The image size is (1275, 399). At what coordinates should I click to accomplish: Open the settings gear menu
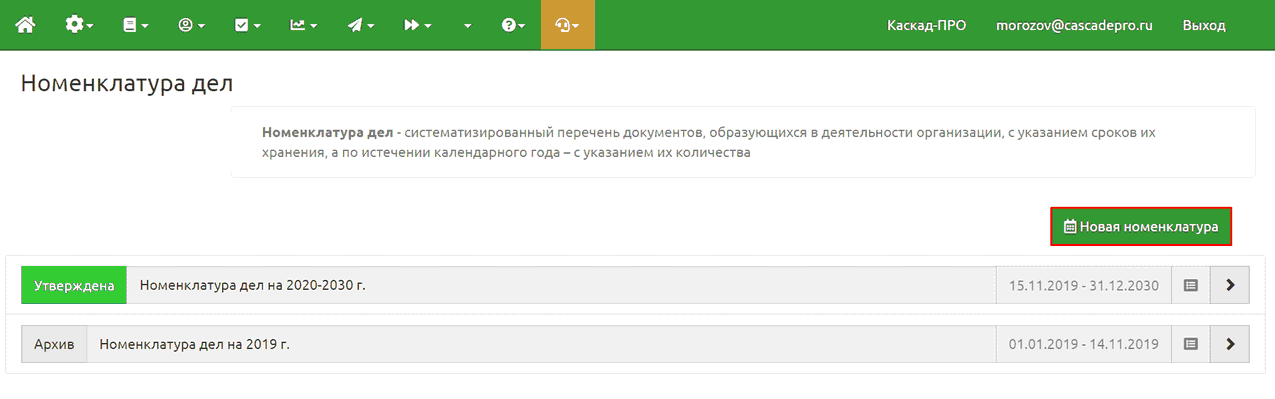[80, 25]
